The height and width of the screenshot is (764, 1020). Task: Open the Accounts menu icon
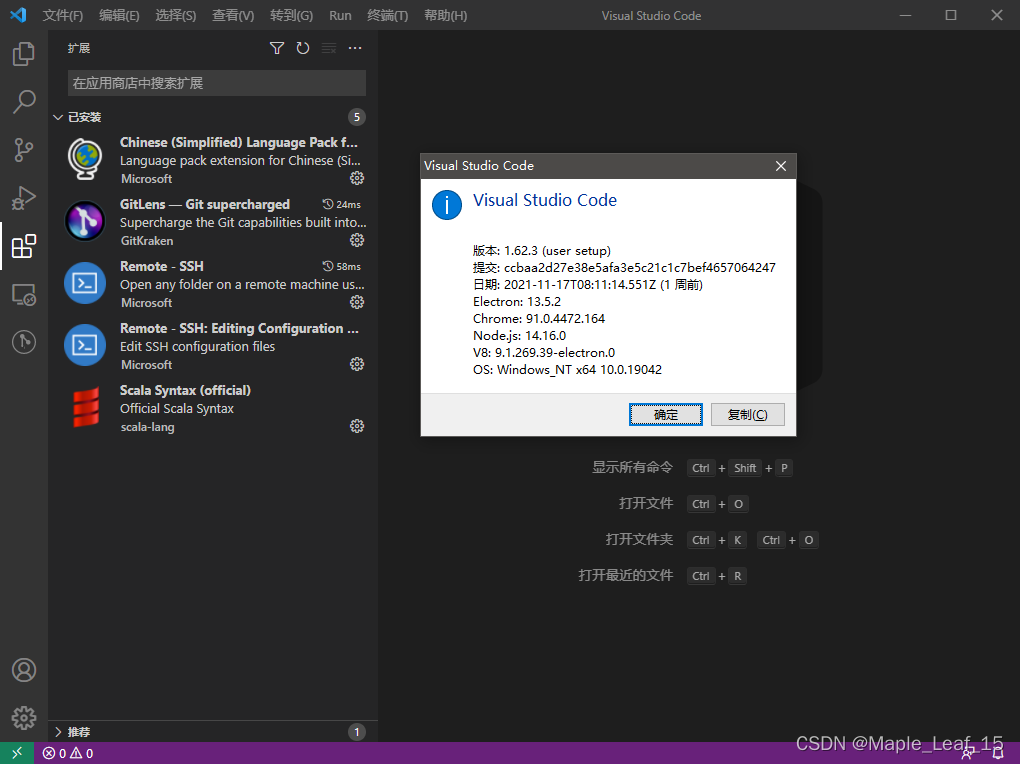(23, 670)
